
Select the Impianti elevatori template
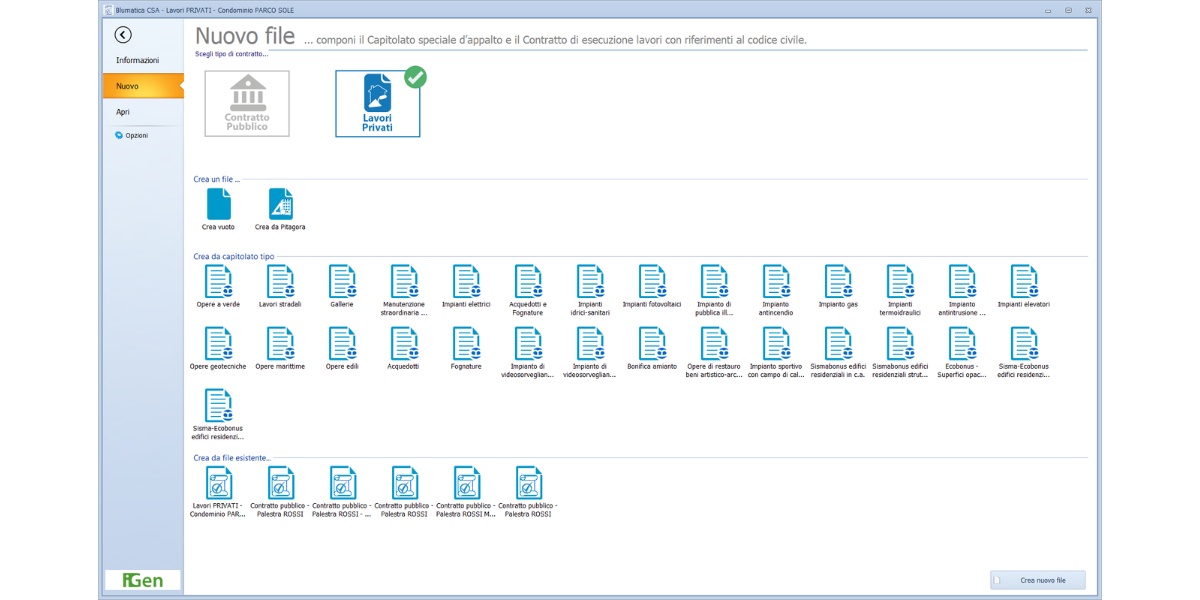[x=1023, y=282]
